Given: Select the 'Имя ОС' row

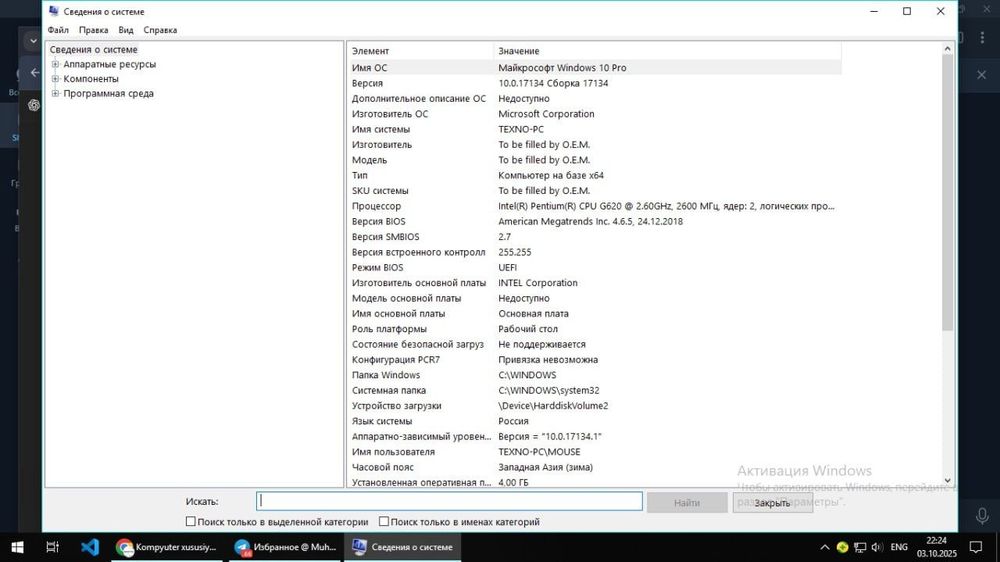Looking at the screenshot, I should pos(594,68).
